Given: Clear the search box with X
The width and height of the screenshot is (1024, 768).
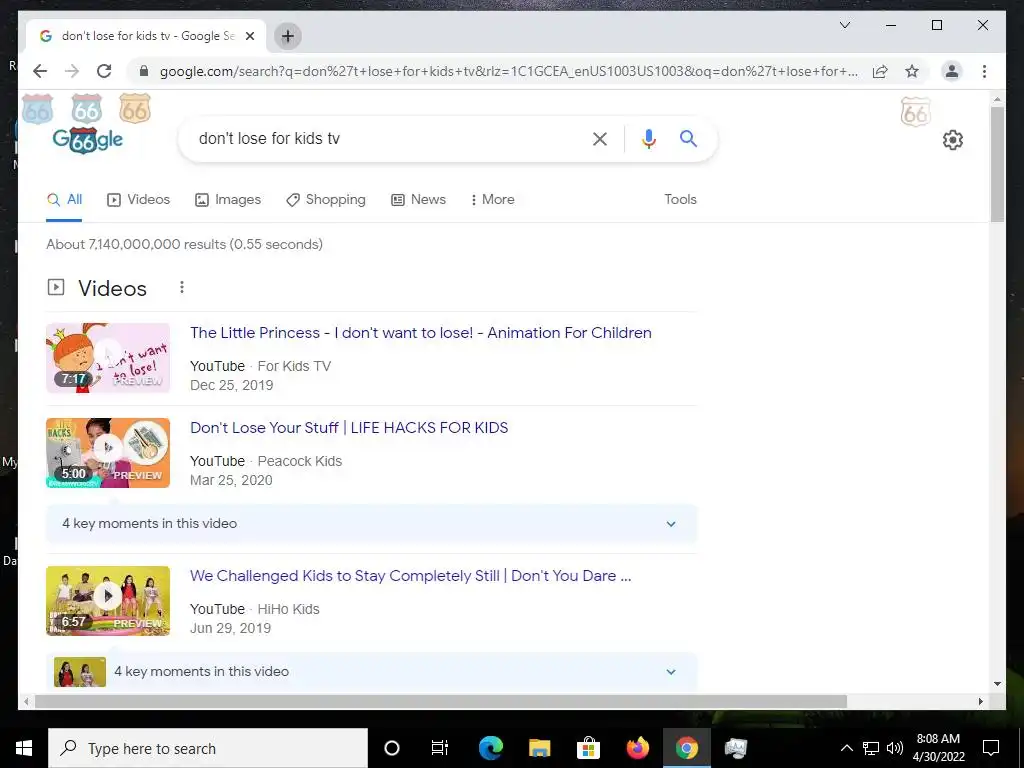Looking at the screenshot, I should 600,138.
